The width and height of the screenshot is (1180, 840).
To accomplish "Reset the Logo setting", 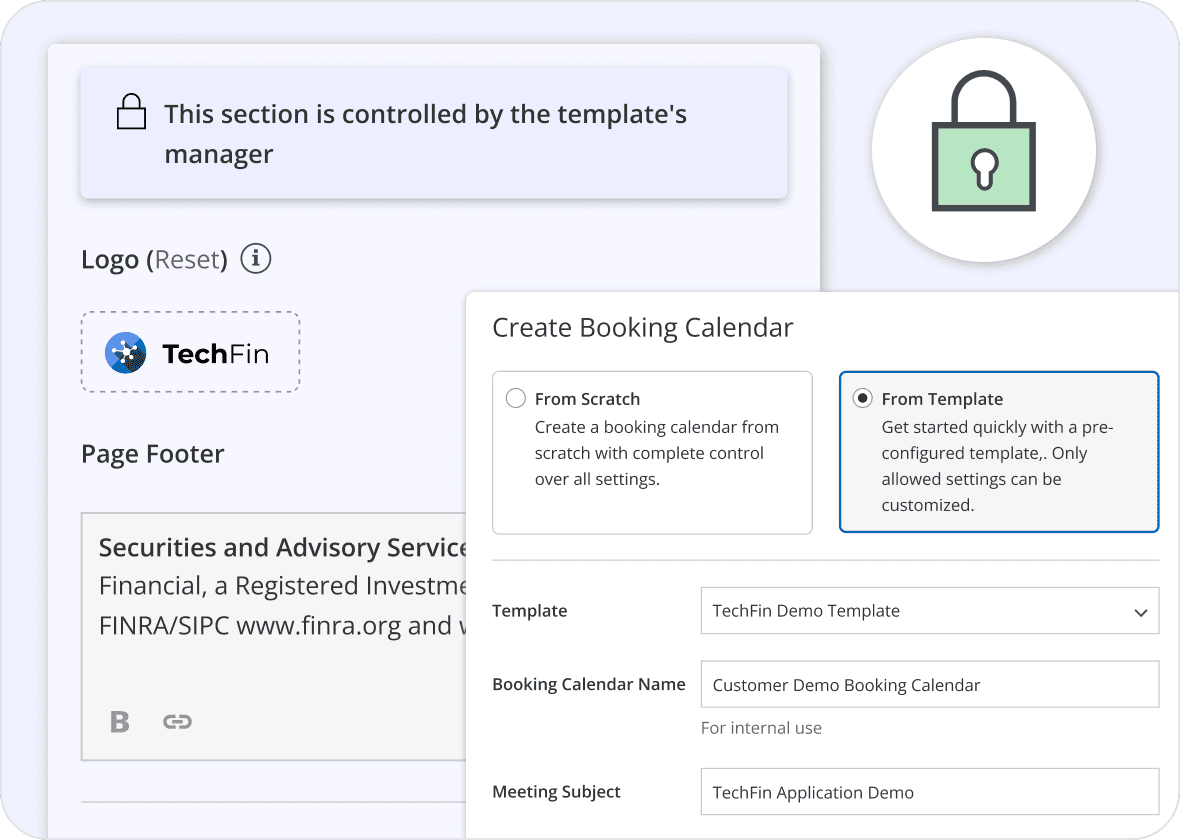I will click(x=187, y=260).
